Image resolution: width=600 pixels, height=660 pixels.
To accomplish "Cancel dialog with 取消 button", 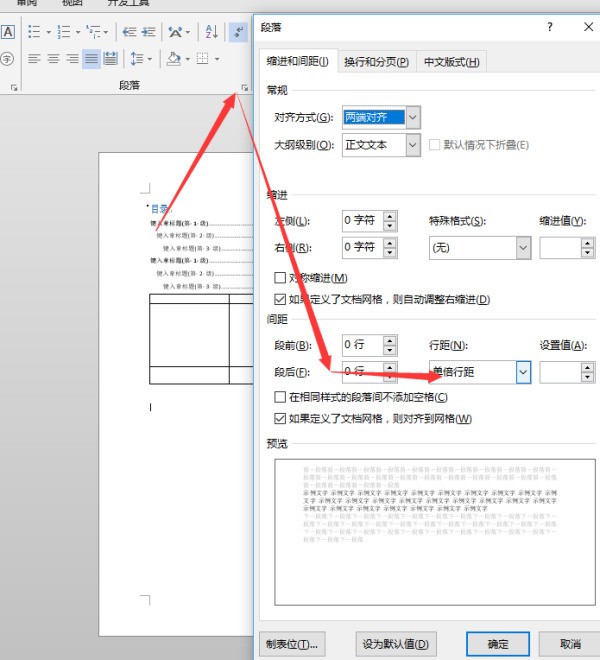I will click(x=570, y=644).
